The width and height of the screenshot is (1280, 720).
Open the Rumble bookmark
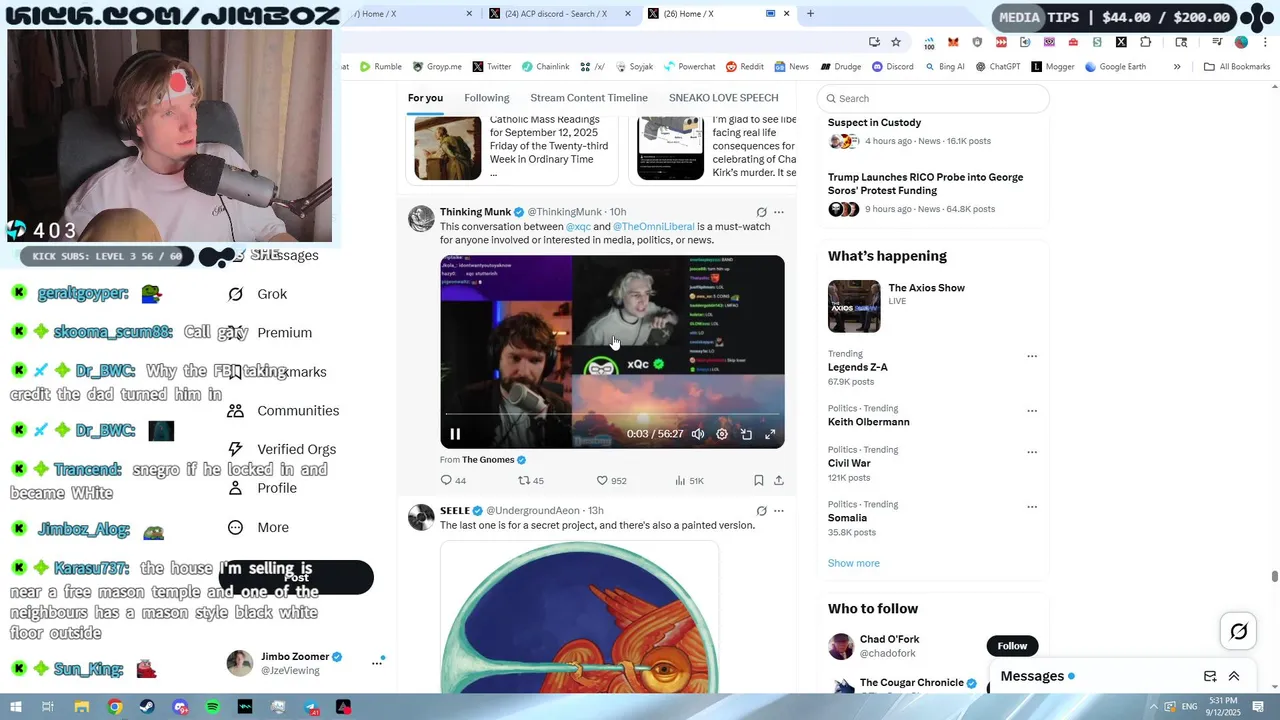[380, 67]
